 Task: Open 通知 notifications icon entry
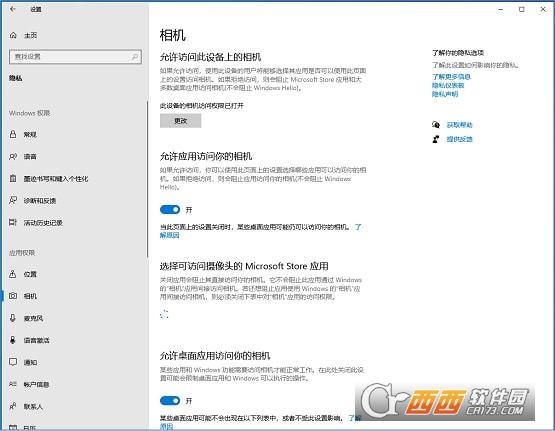[x=13, y=362]
